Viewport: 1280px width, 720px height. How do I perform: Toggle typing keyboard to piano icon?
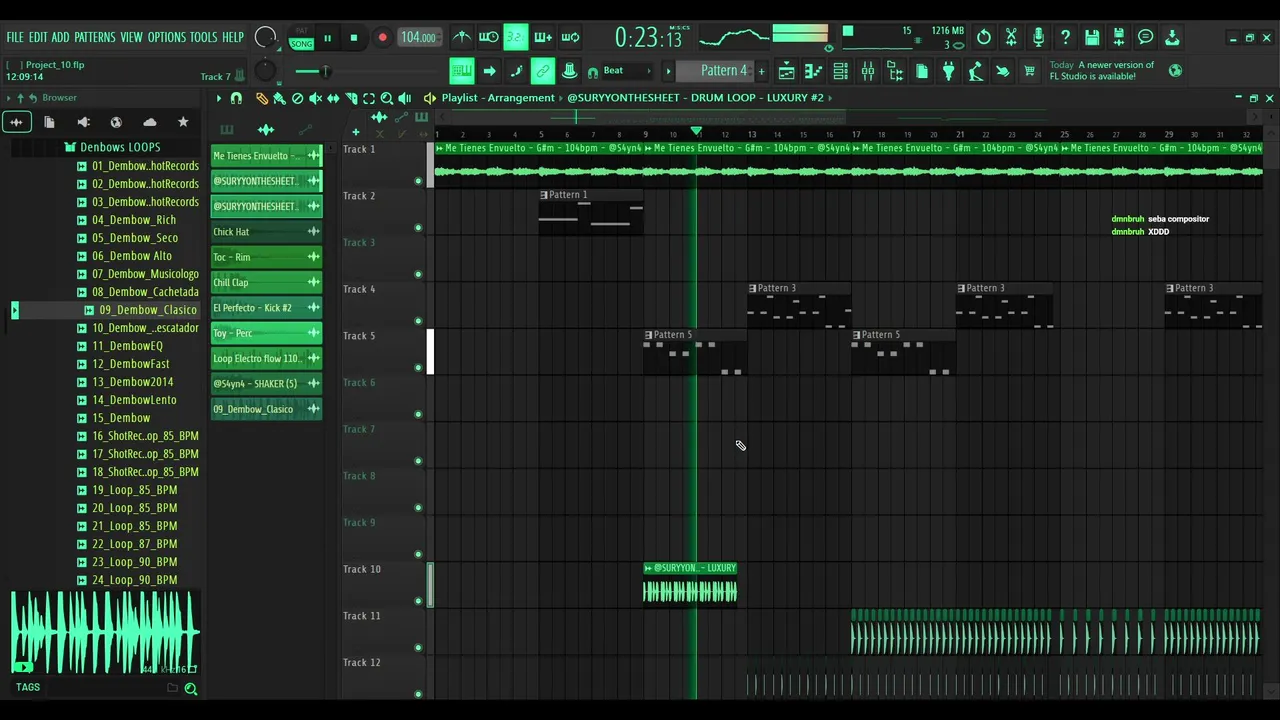point(461,71)
